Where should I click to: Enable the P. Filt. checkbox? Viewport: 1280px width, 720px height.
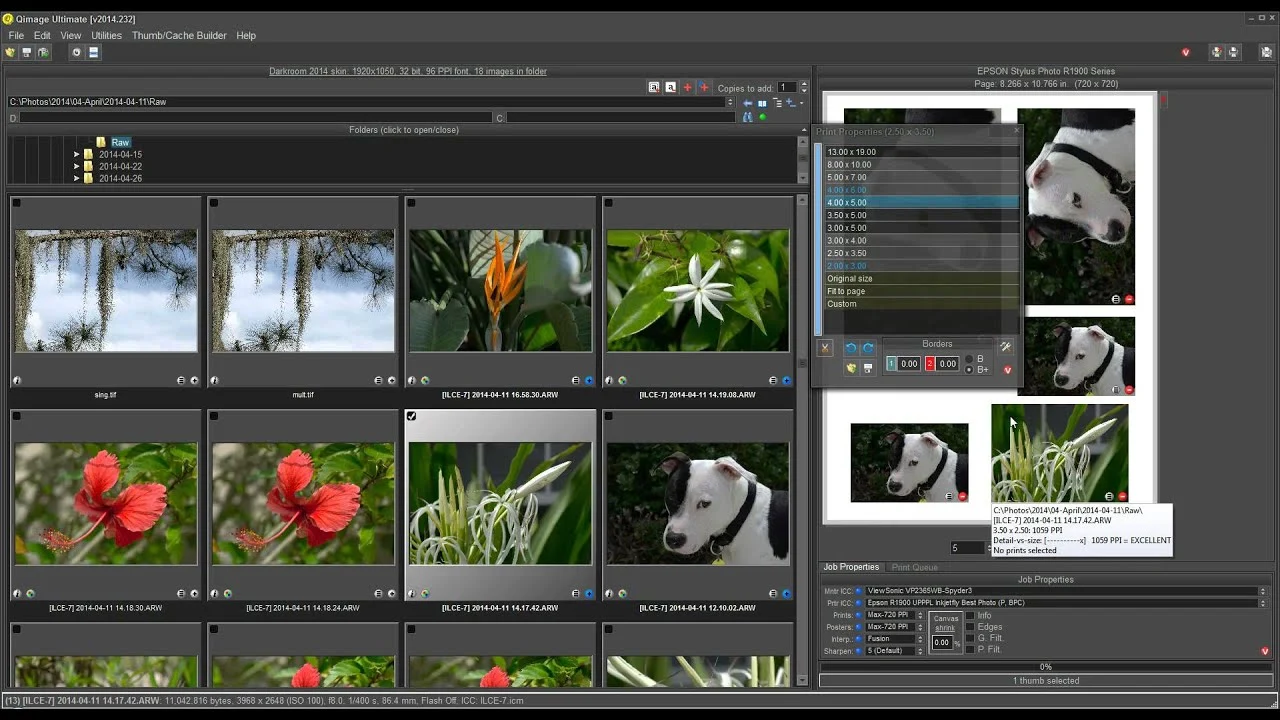970,650
